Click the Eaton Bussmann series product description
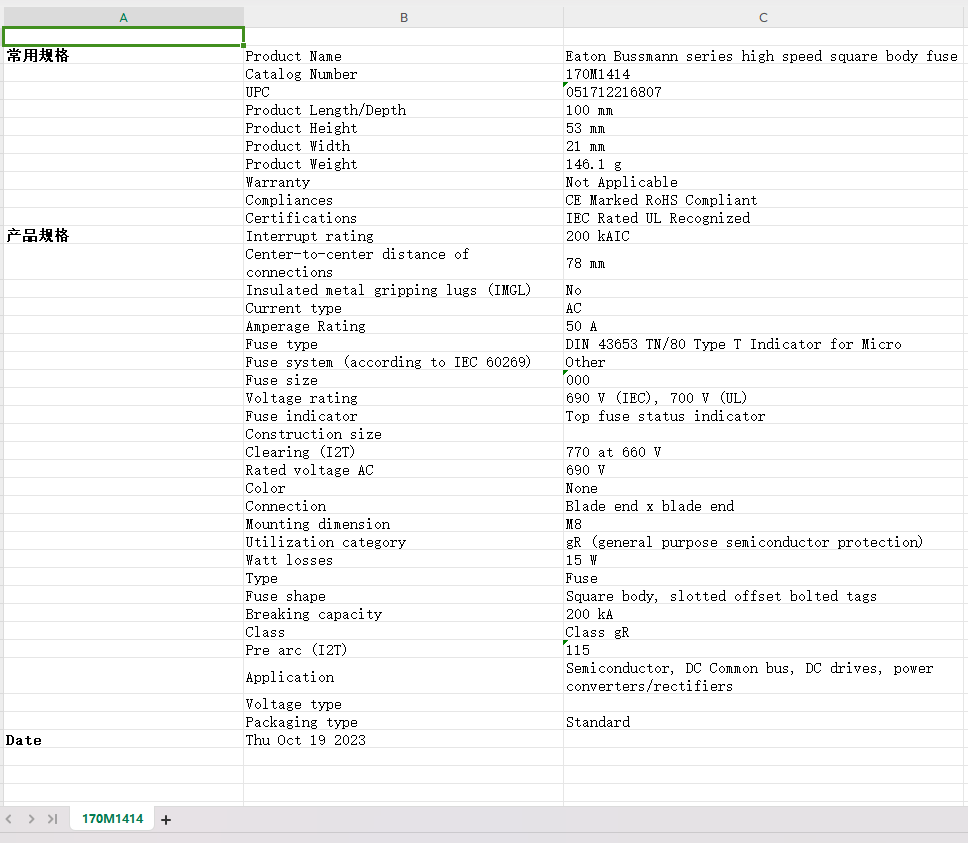 point(764,56)
